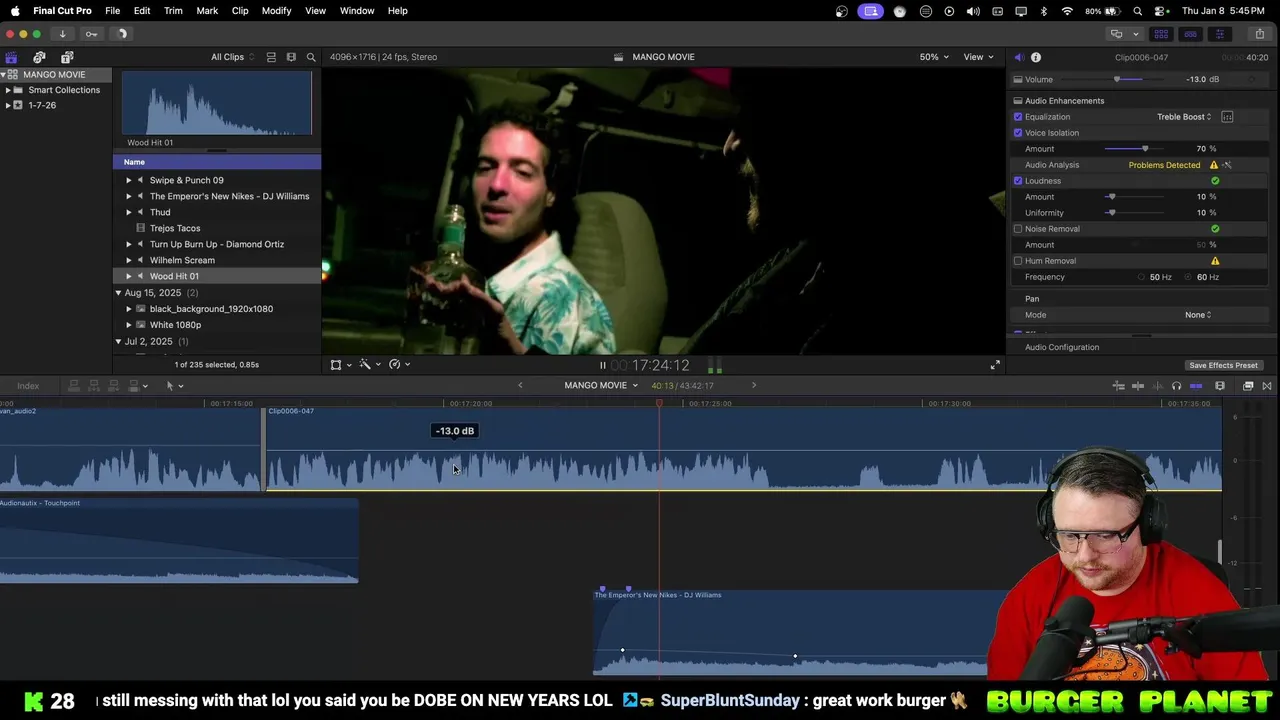Open the MANGO MOVIE project dropdown in timeline
The width and height of the screenshot is (1280, 720).
coord(601,386)
